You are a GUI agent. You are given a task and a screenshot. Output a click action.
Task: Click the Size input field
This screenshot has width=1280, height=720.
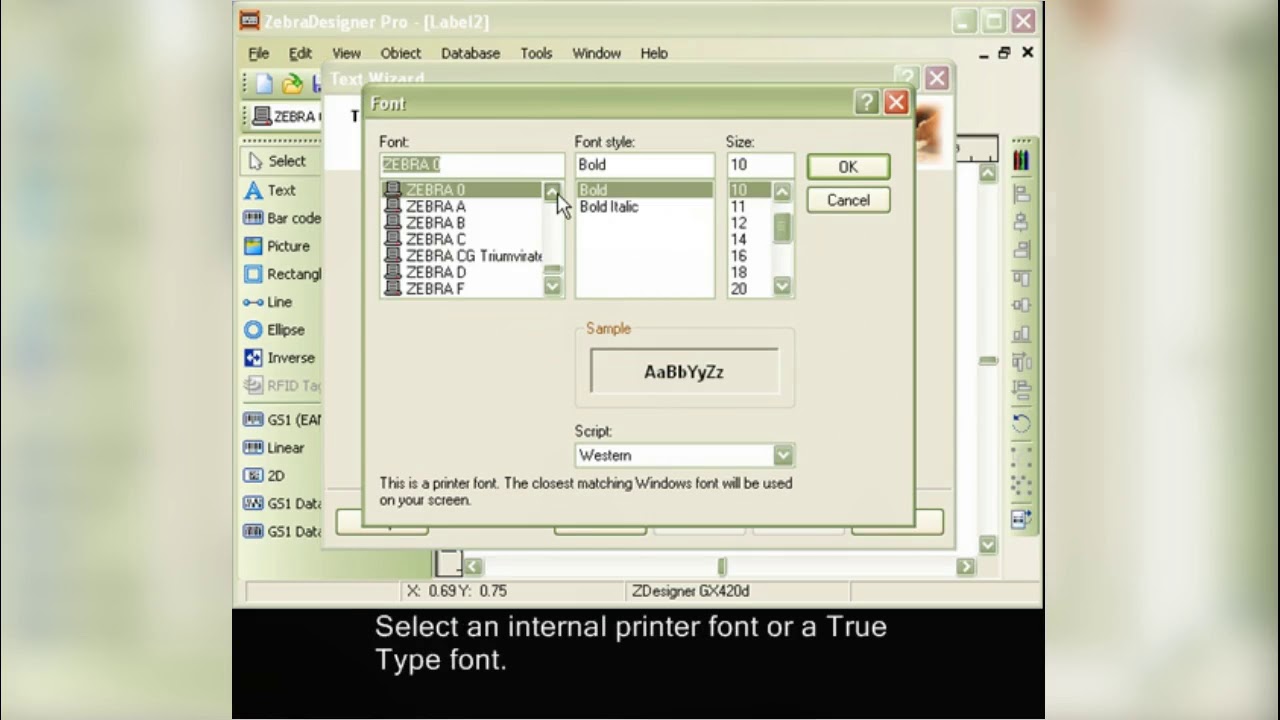click(760, 165)
